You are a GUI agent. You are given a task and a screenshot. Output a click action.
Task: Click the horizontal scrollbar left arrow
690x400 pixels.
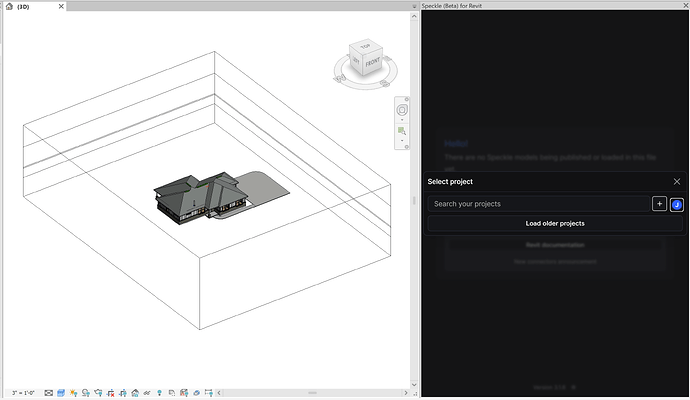pos(219,393)
